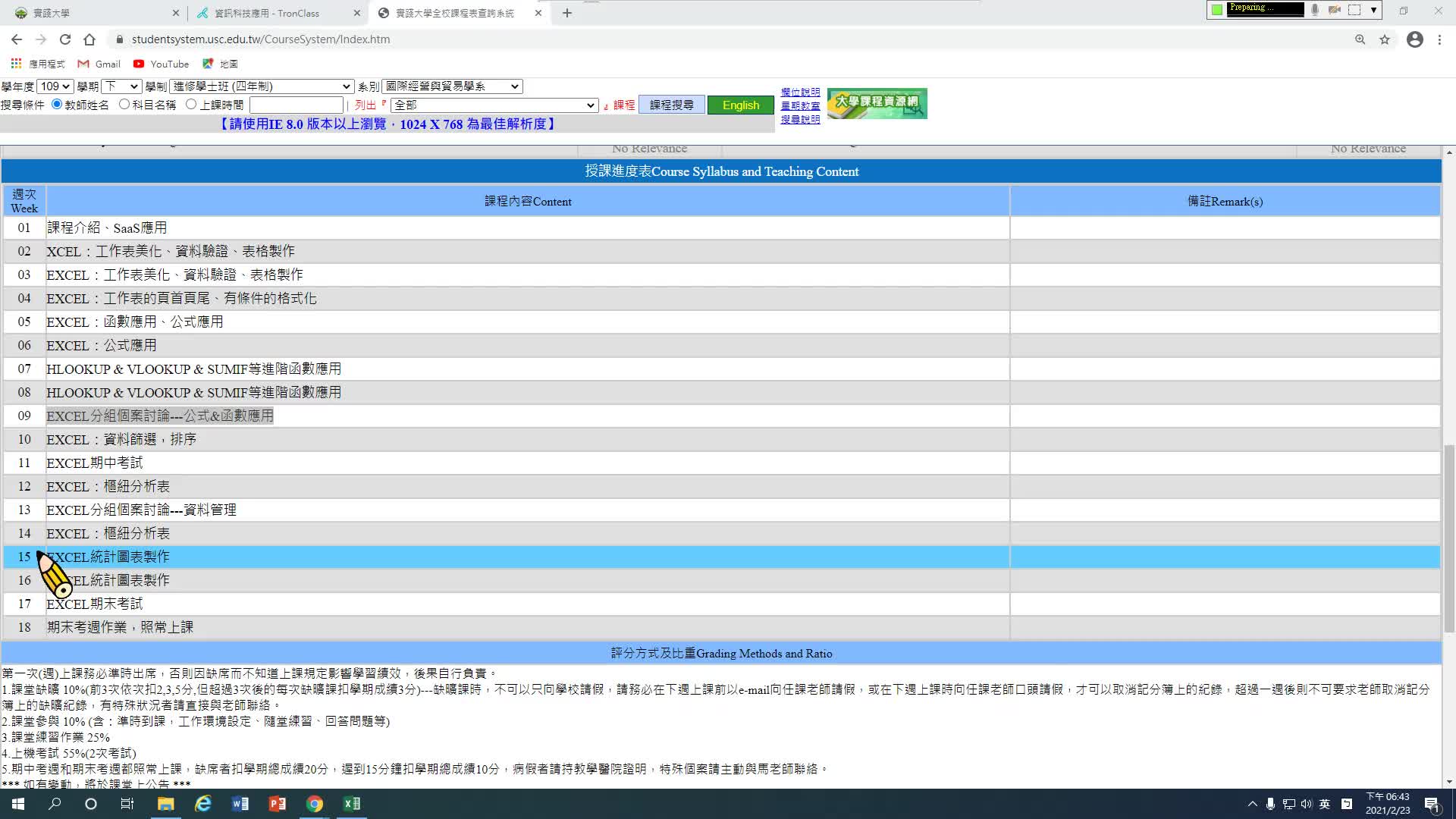
Task: Show hidden system tray icons
Action: (1252, 804)
